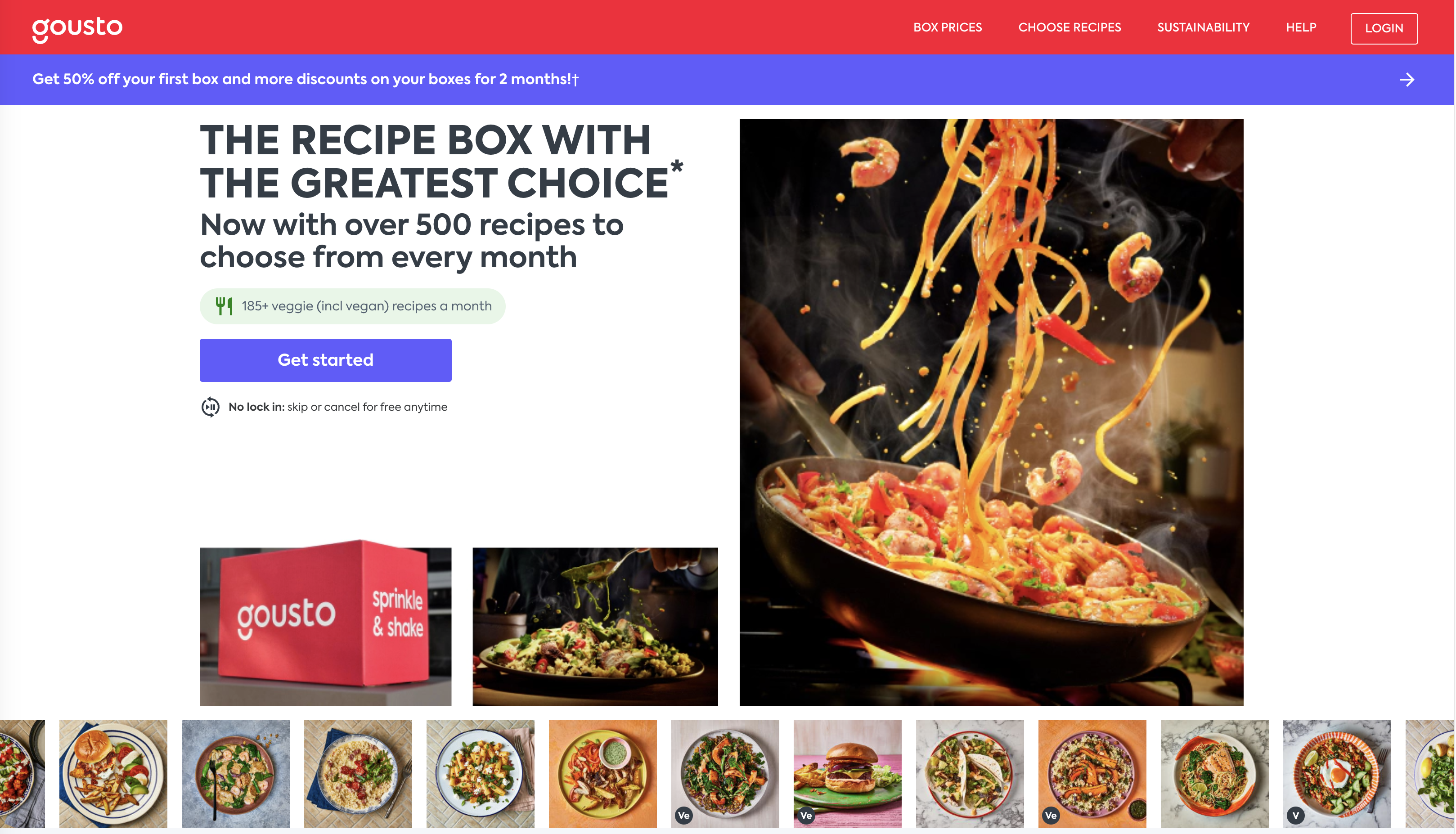Click the Ve badge on kale salad thumbnail

pyautogui.click(x=683, y=815)
